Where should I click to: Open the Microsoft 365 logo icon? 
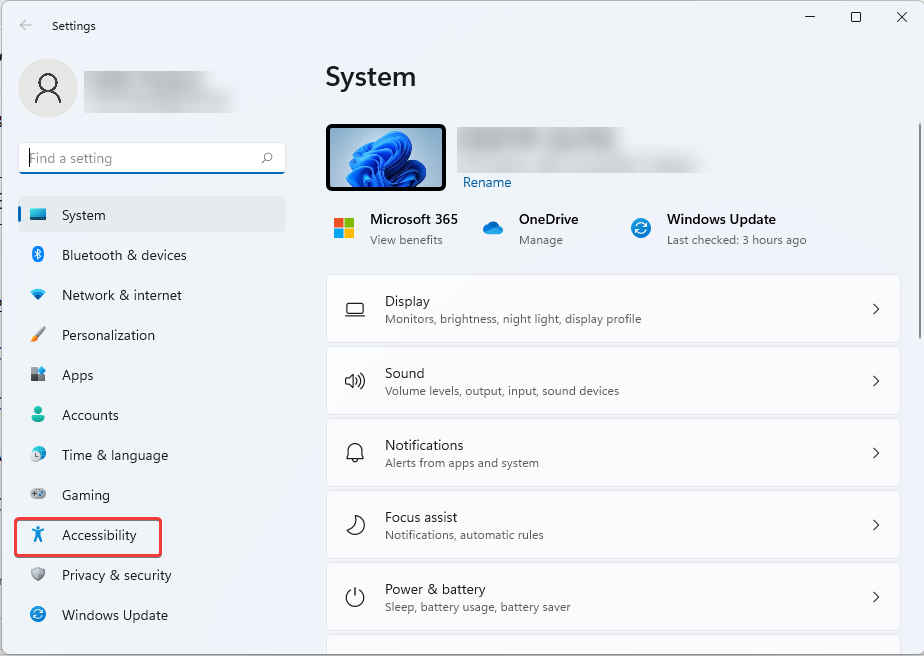[x=344, y=228]
